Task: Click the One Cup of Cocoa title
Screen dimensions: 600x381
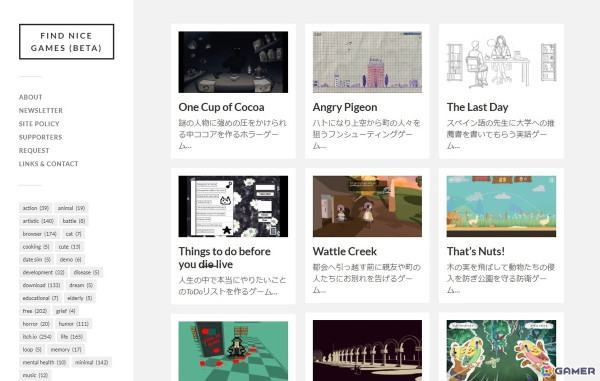Action: [221, 107]
